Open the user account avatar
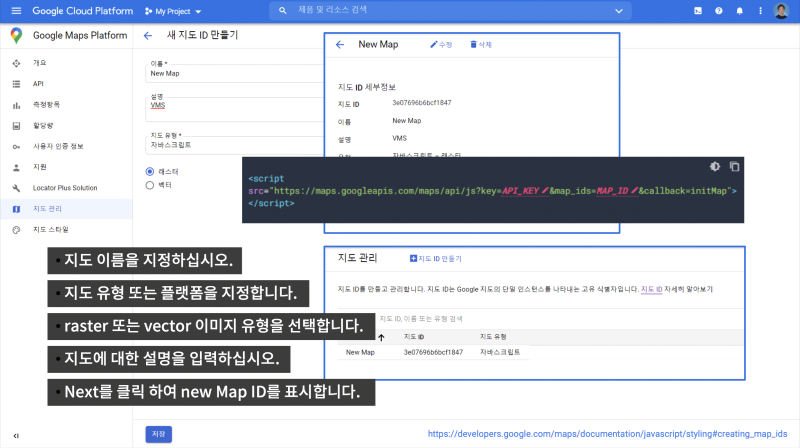 [x=781, y=11]
